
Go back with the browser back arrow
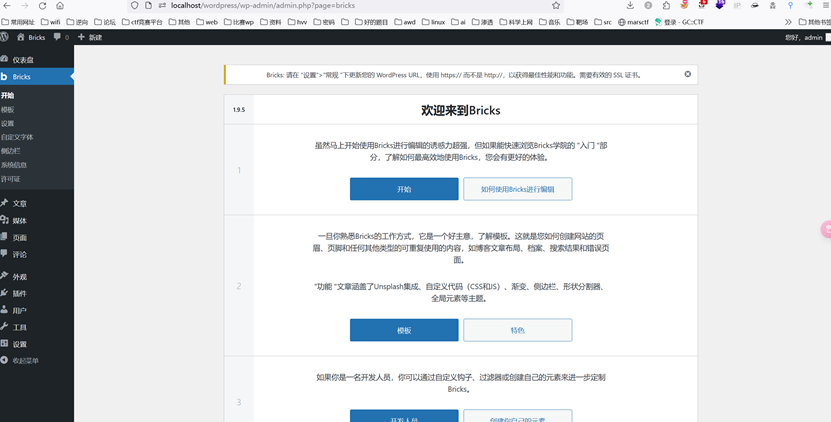7,5
